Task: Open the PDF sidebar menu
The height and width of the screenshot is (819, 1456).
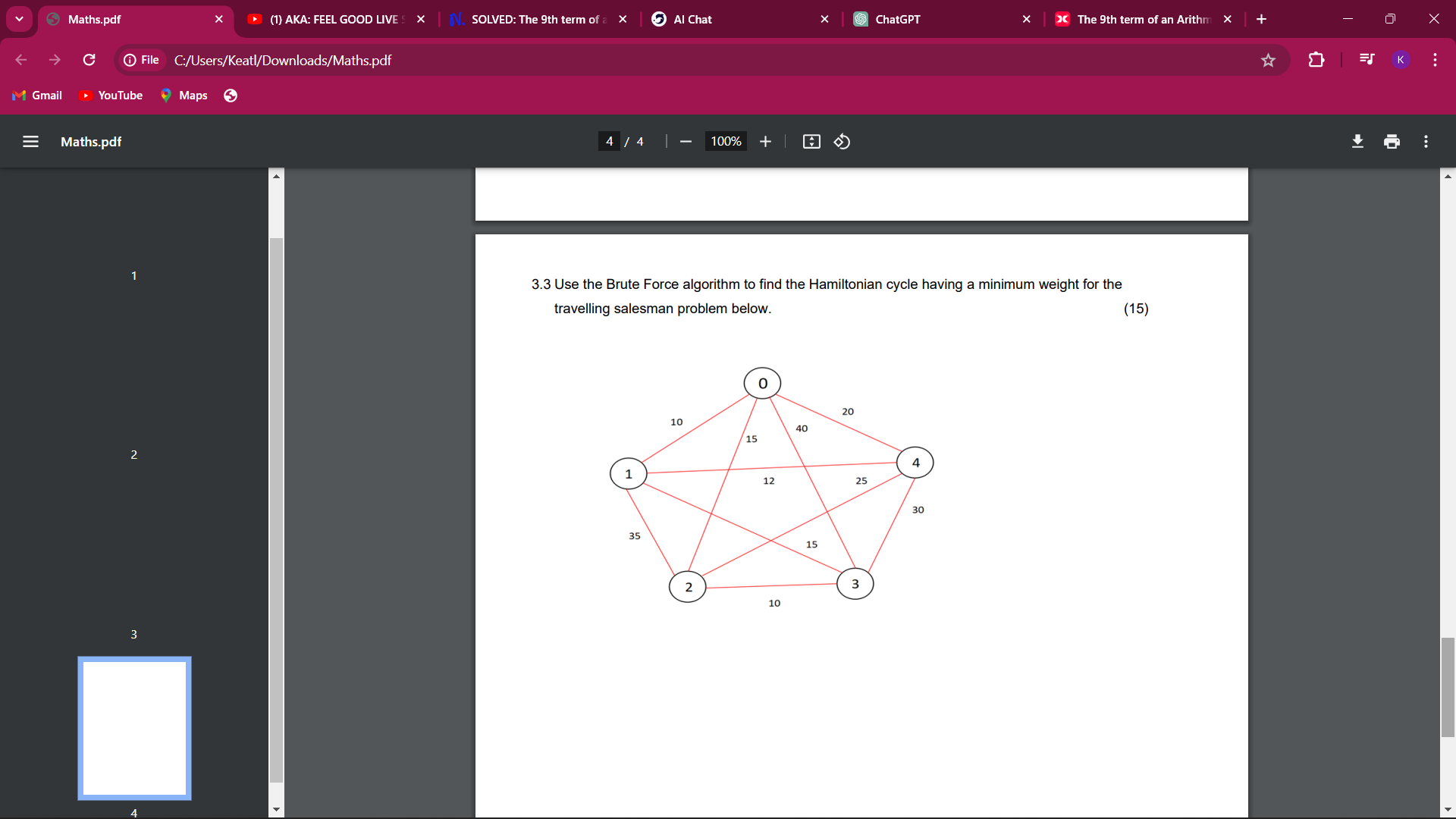Action: point(30,141)
